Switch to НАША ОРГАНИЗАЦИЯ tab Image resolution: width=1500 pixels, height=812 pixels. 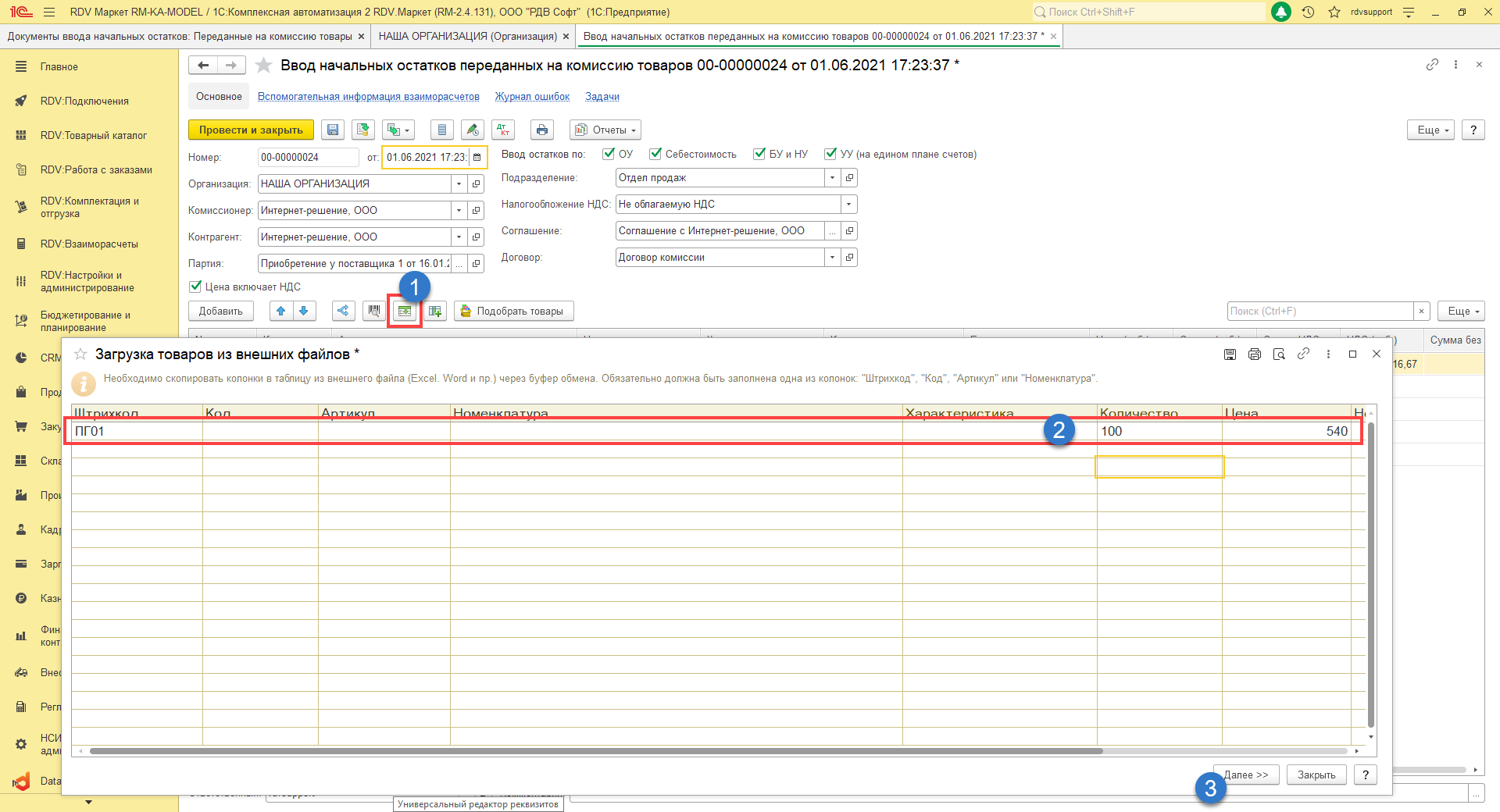tap(467, 37)
